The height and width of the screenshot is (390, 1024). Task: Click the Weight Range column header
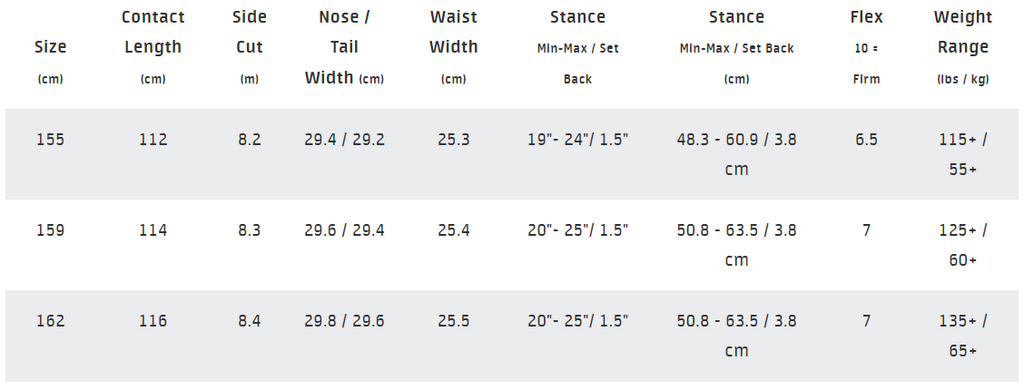(963, 47)
